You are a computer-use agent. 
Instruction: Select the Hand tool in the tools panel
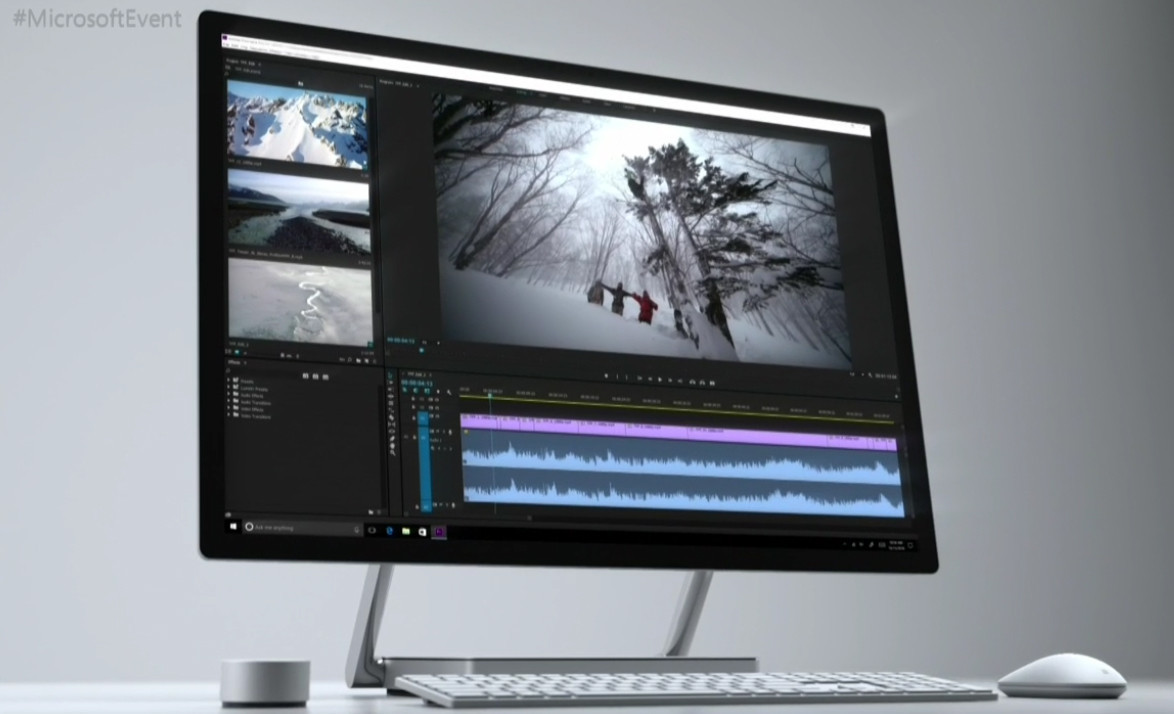pos(392,445)
